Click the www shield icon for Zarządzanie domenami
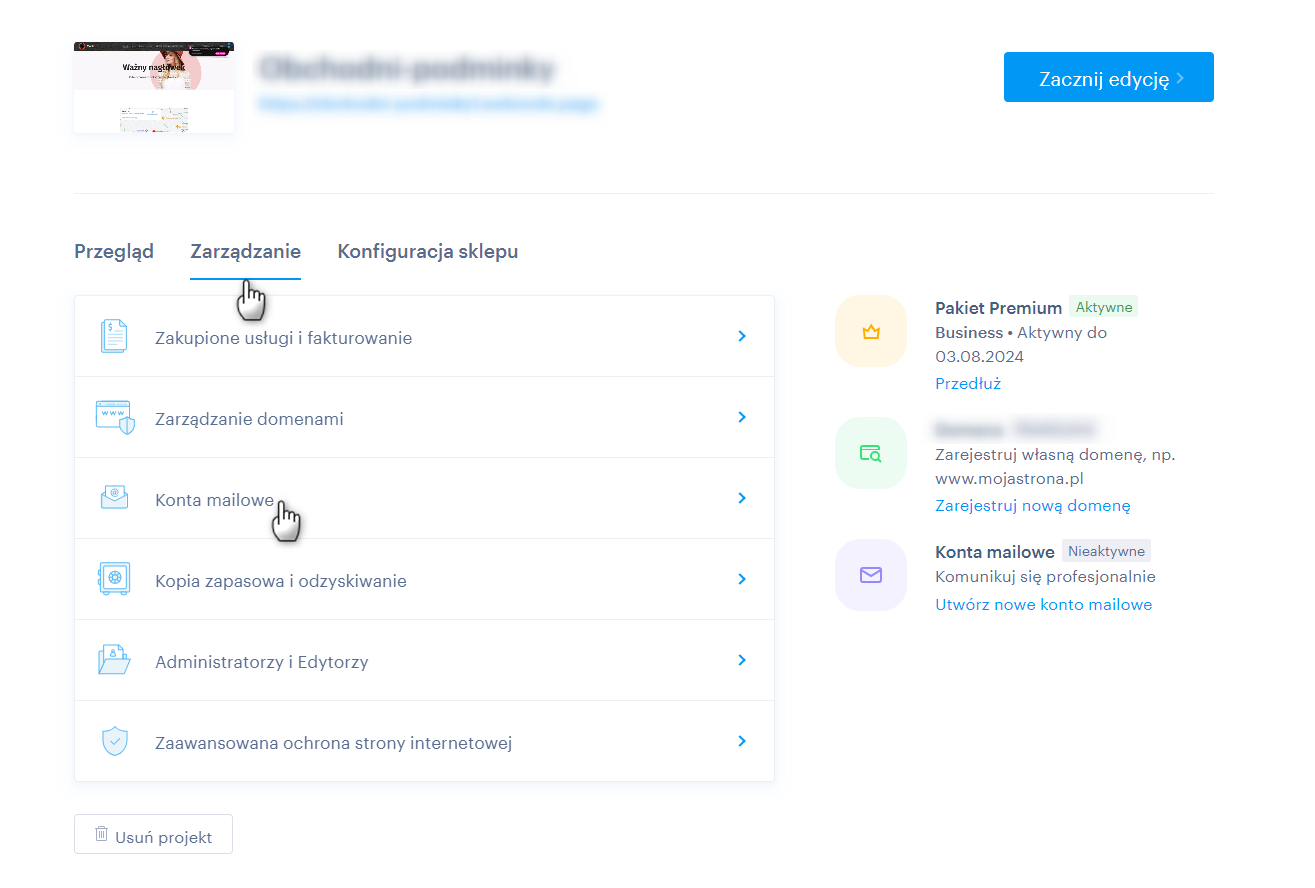 click(115, 417)
